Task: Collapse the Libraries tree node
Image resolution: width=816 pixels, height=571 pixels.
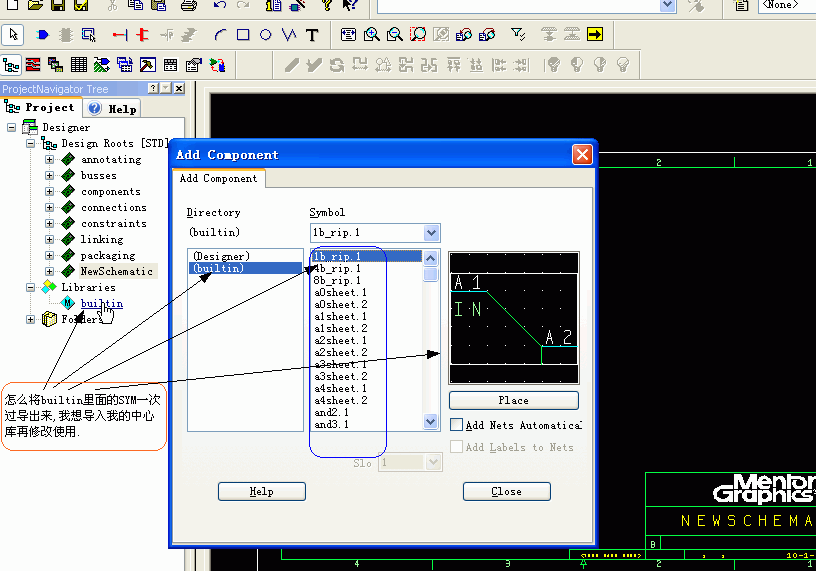Action: coord(31,287)
